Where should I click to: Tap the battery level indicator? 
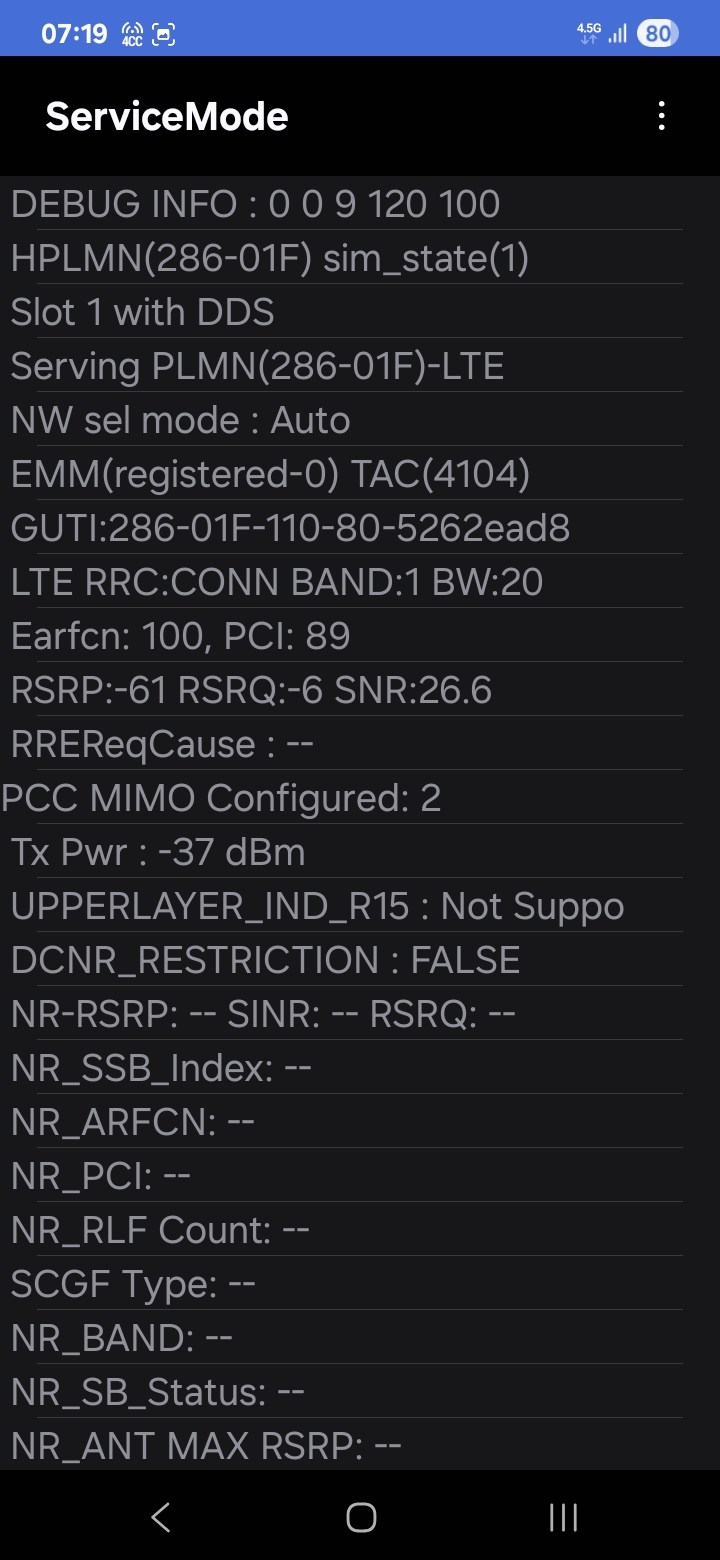coord(657,33)
